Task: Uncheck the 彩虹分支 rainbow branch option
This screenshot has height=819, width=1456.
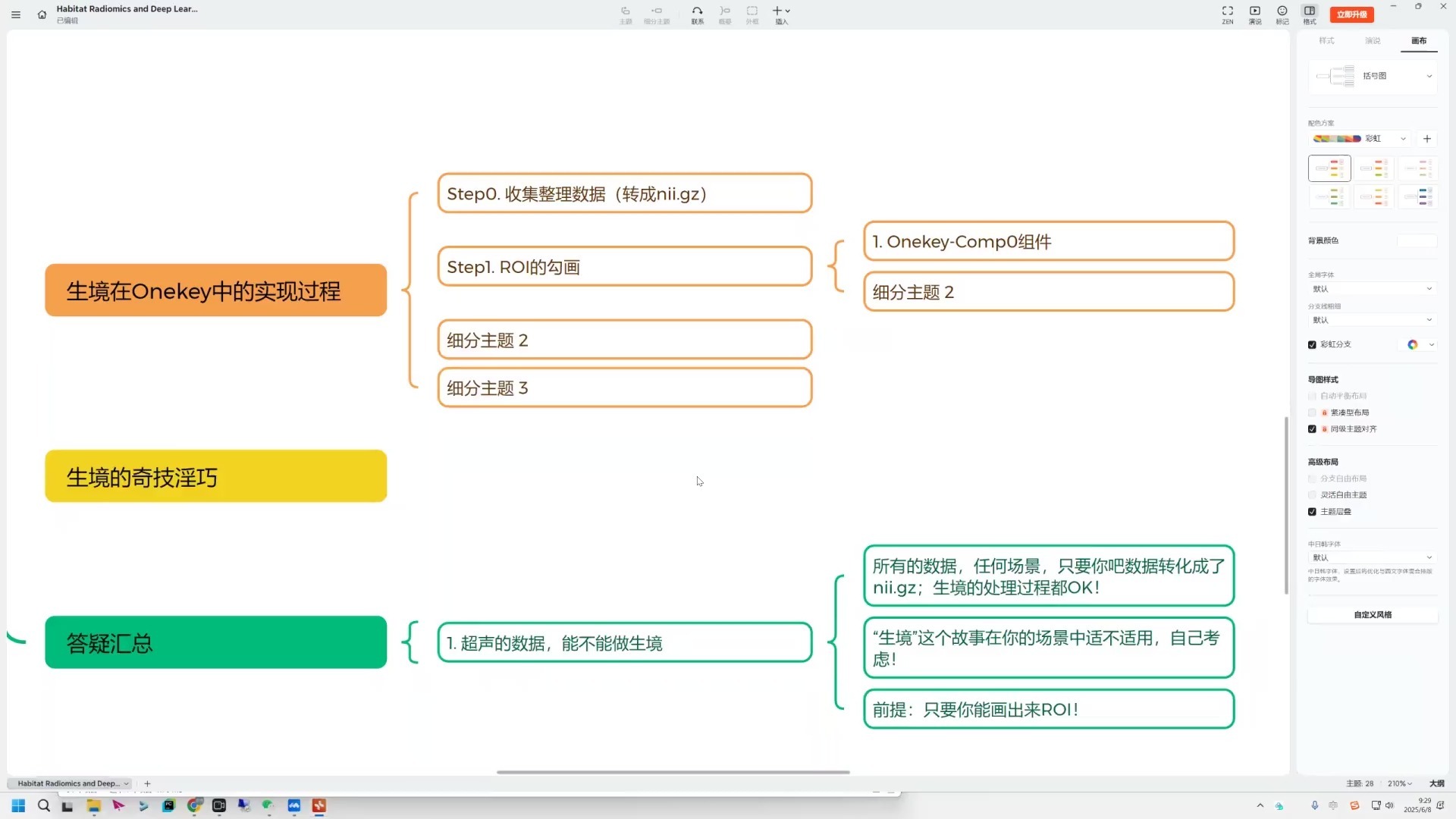Action: pyautogui.click(x=1313, y=344)
